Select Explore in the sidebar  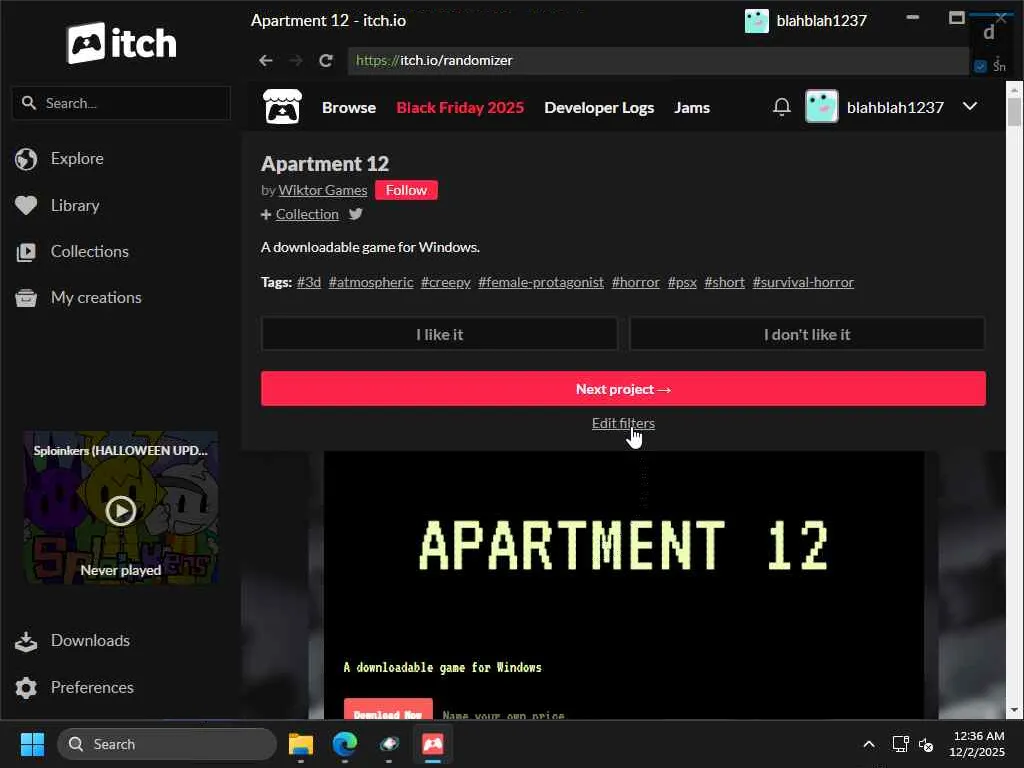coord(77,159)
